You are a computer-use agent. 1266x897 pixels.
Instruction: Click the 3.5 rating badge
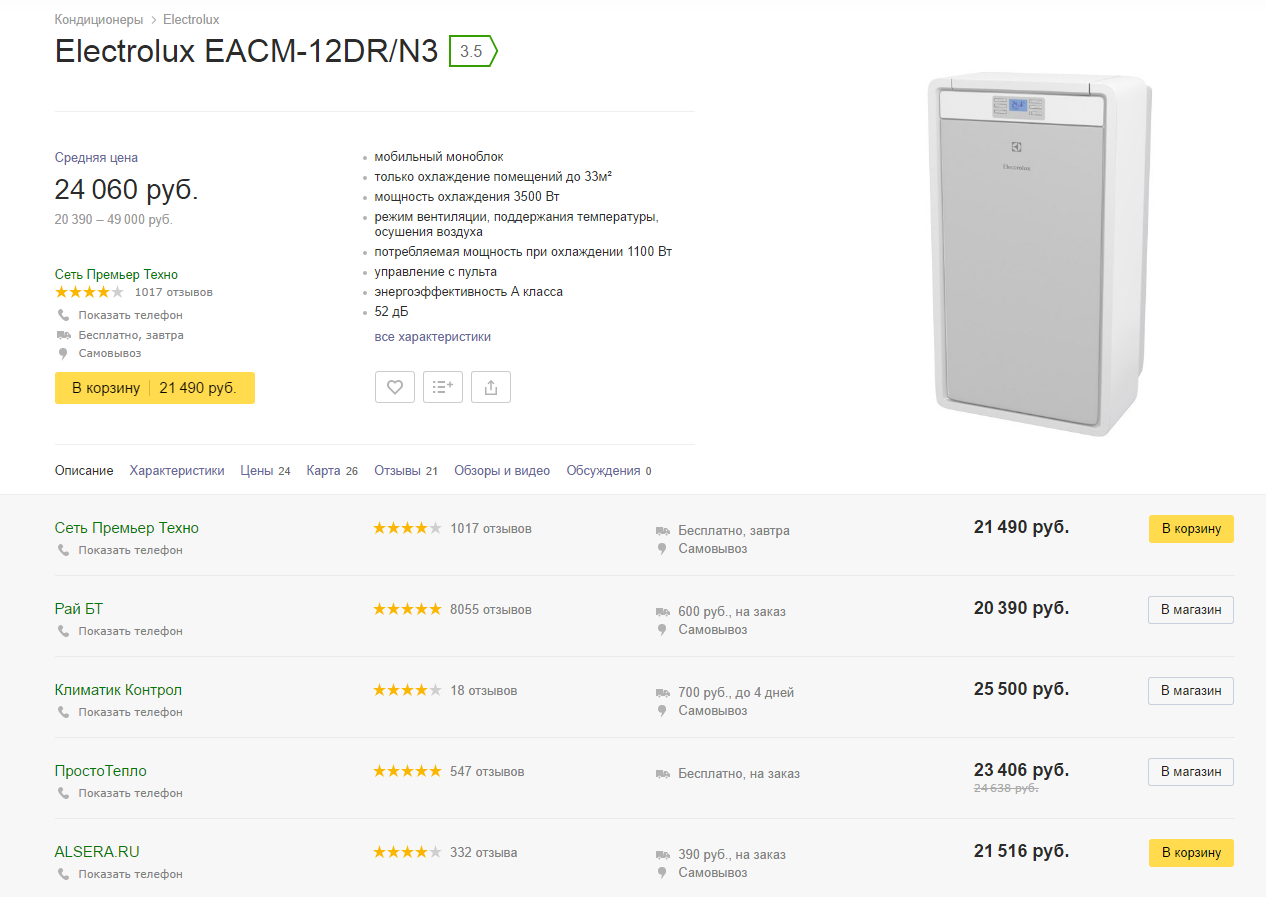472,51
